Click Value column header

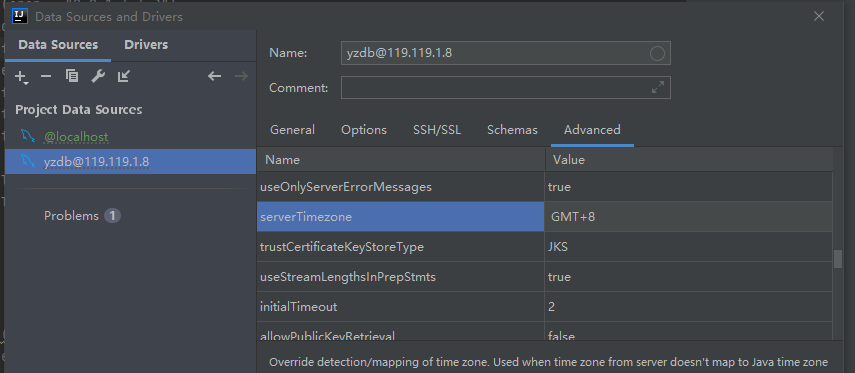pos(689,160)
